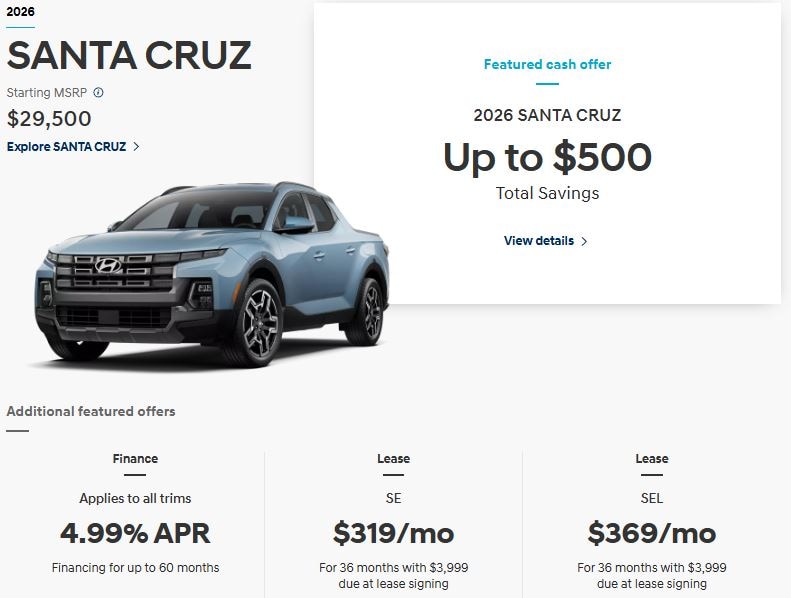This screenshot has width=791, height=598.
Task: Click the blue Santa Cruz truck image
Action: coord(212,275)
